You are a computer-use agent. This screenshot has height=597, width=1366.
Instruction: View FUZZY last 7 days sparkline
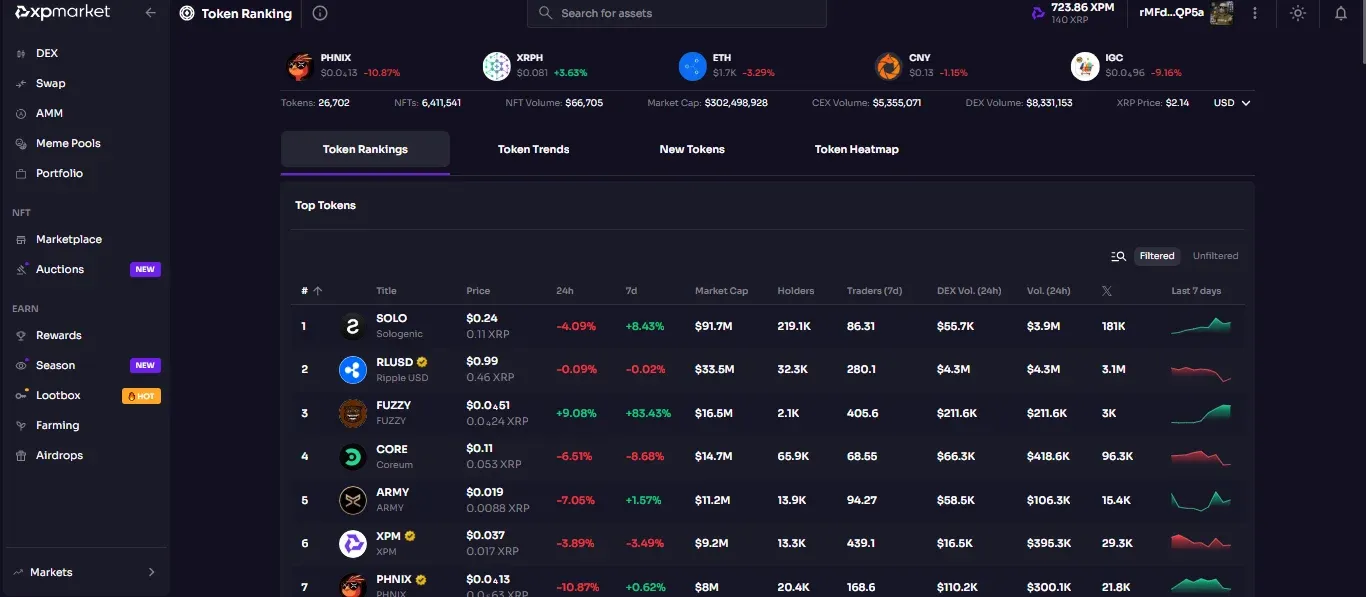click(1201, 413)
